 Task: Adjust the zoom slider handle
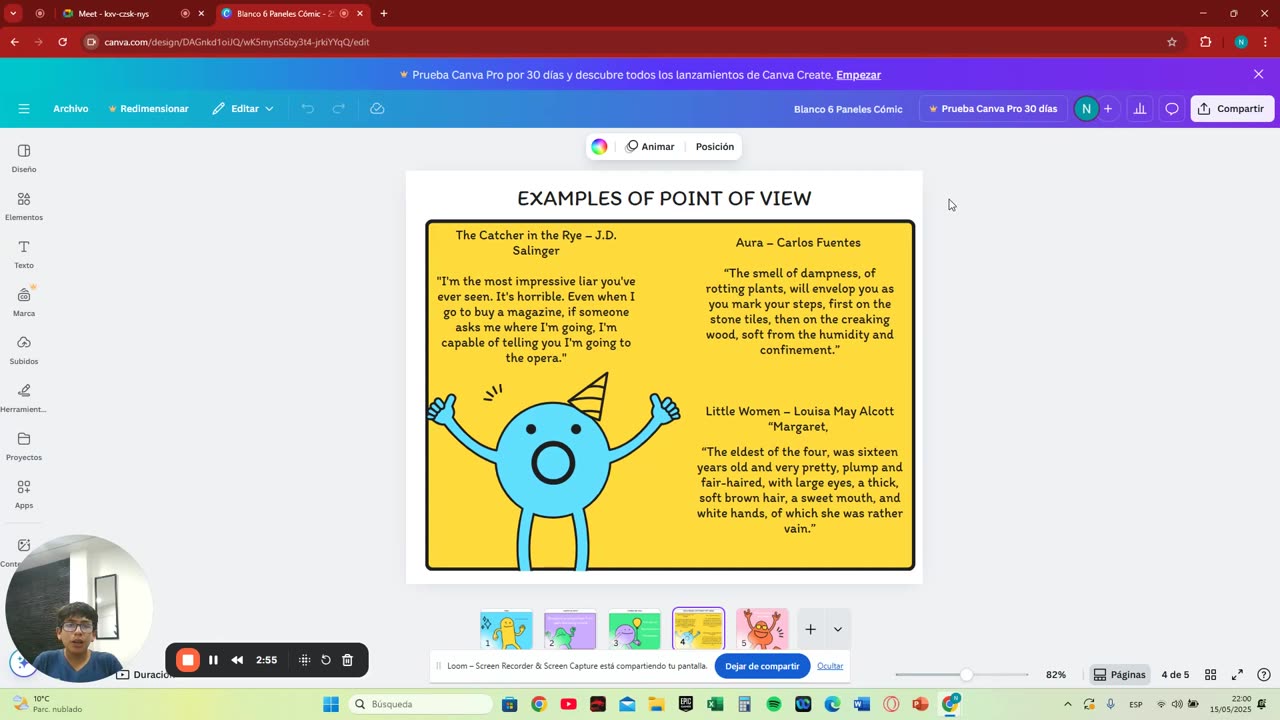coord(966,675)
